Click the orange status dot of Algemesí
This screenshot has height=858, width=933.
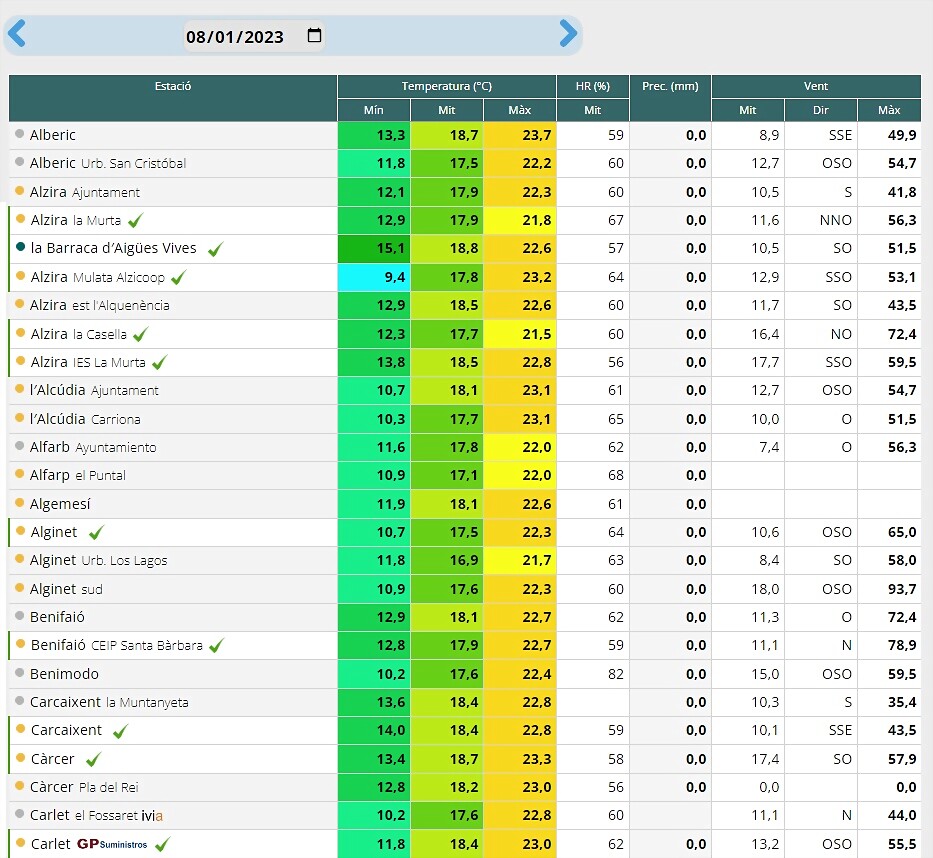(20, 503)
